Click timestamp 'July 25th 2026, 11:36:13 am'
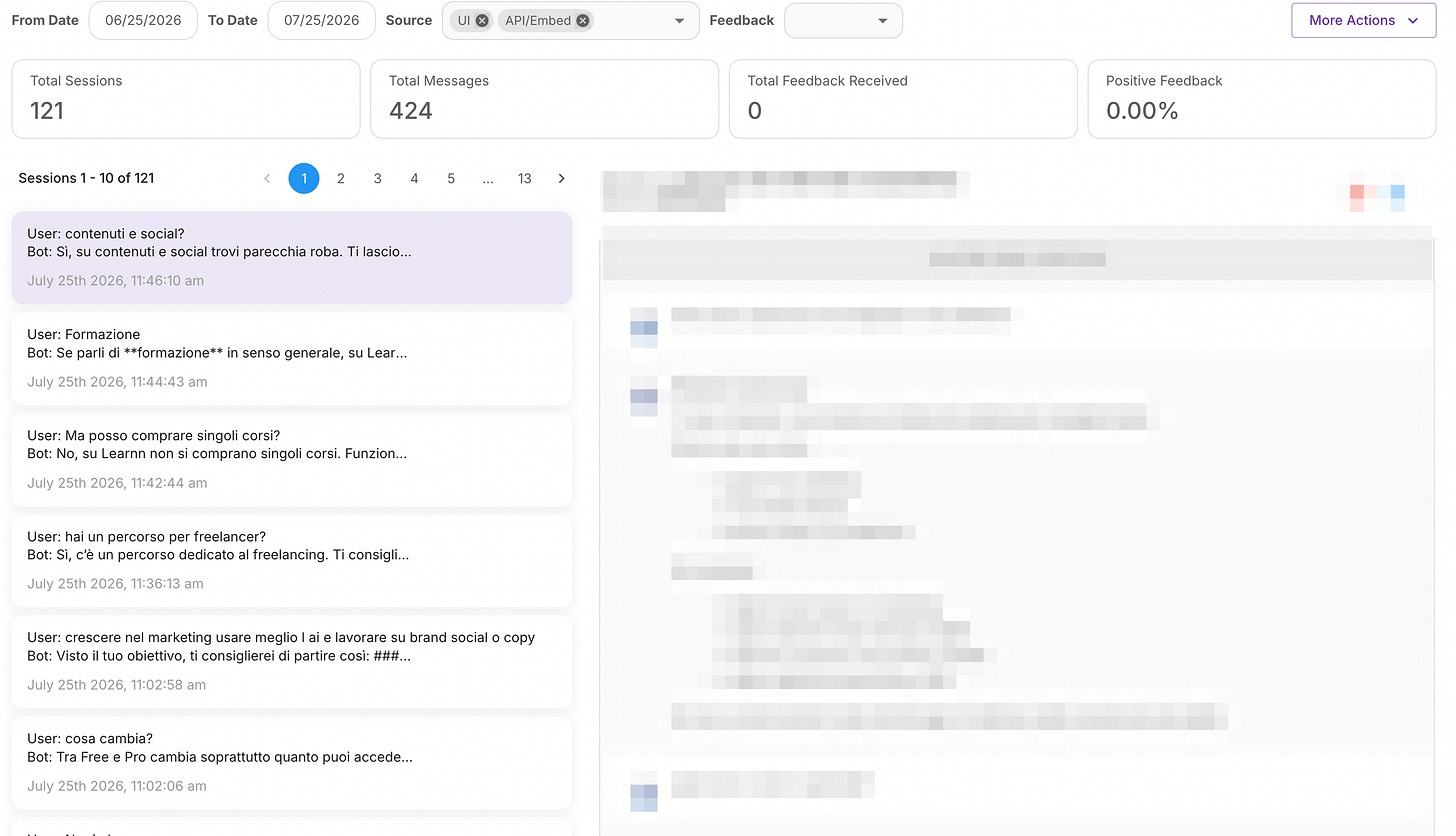 pyautogui.click(x=115, y=584)
